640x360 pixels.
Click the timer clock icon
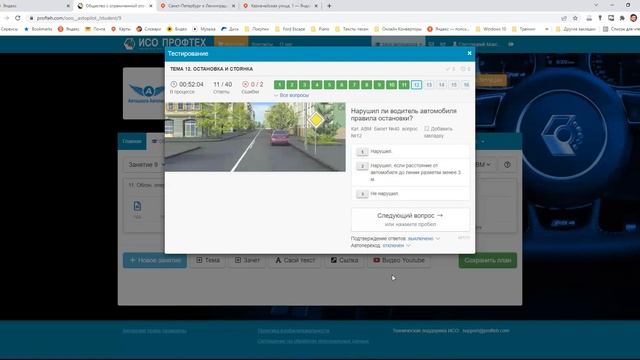[x=173, y=84]
